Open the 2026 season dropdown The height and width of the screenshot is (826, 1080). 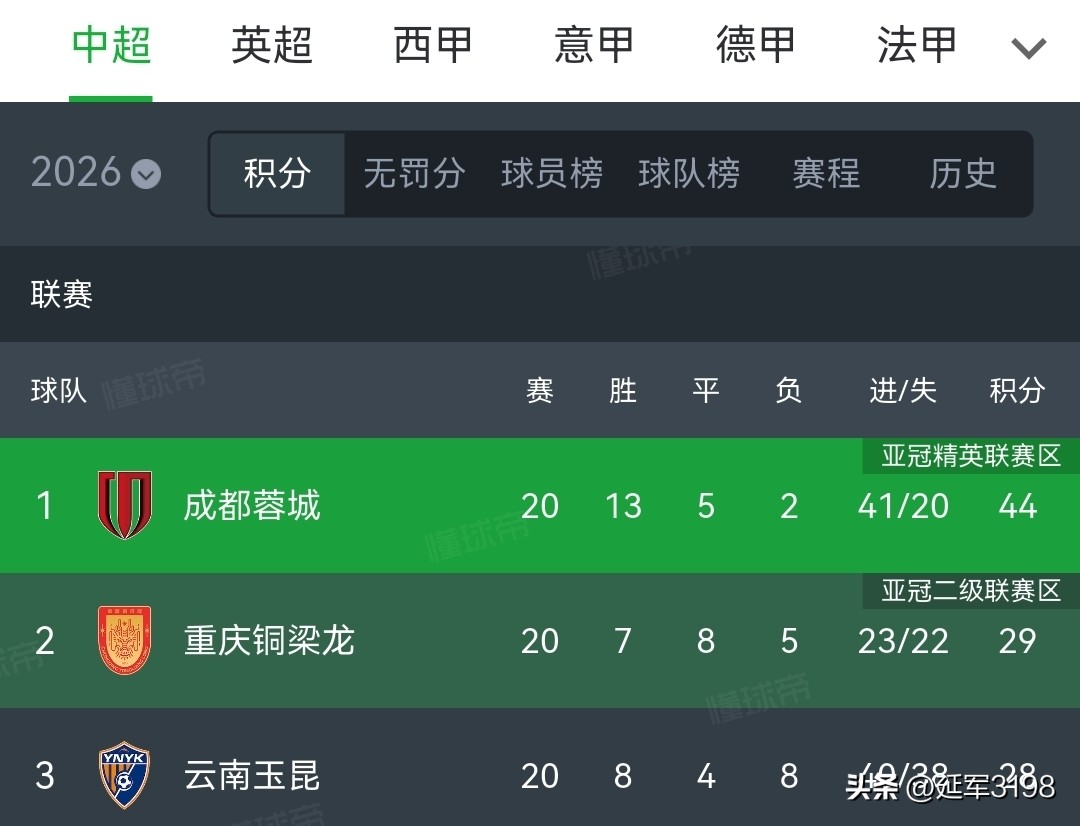tap(96, 173)
